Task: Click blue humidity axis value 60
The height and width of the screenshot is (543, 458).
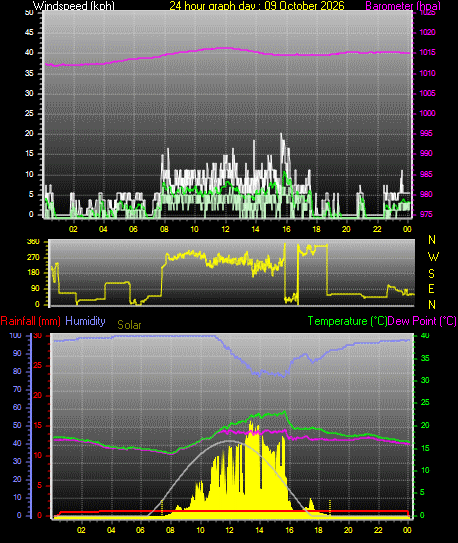Action: point(17,408)
